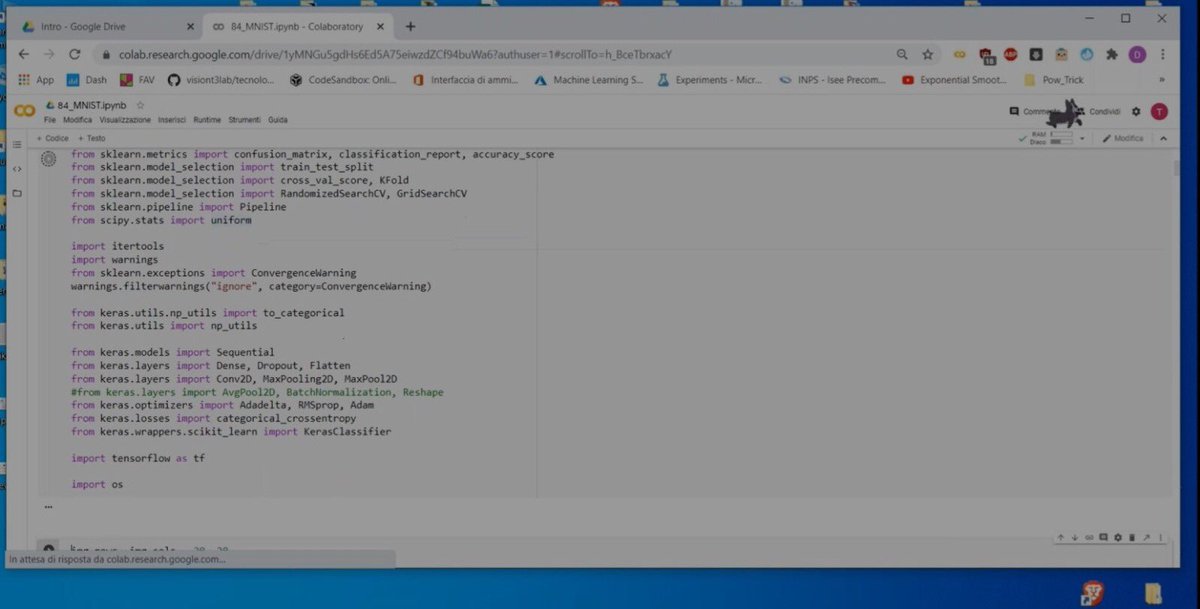Click the zoom magnifier in address bar
The height and width of the screenshot is (609, 1200).
902,54
